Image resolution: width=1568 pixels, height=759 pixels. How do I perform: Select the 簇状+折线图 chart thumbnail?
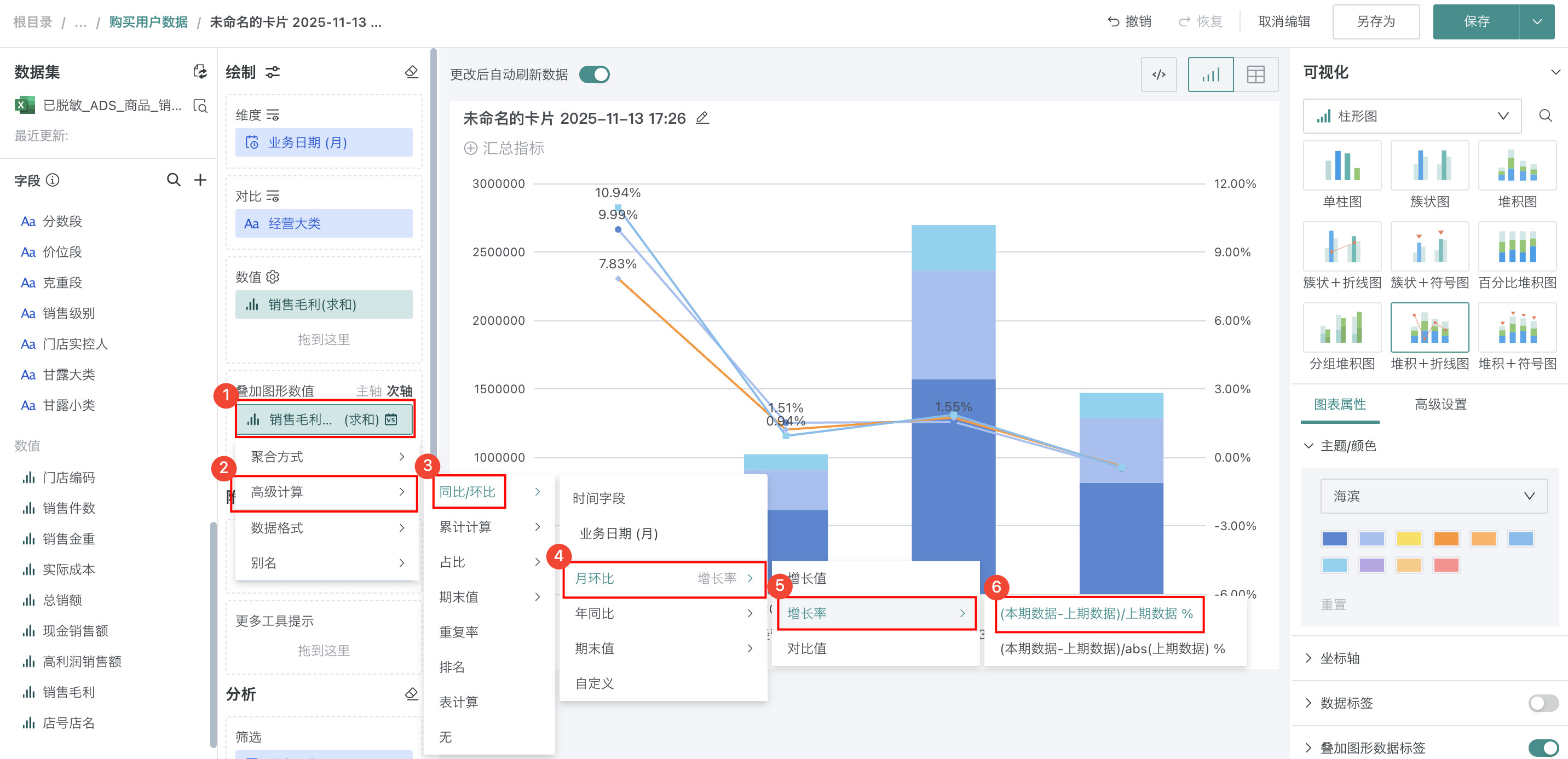(x=1341, y=247)
